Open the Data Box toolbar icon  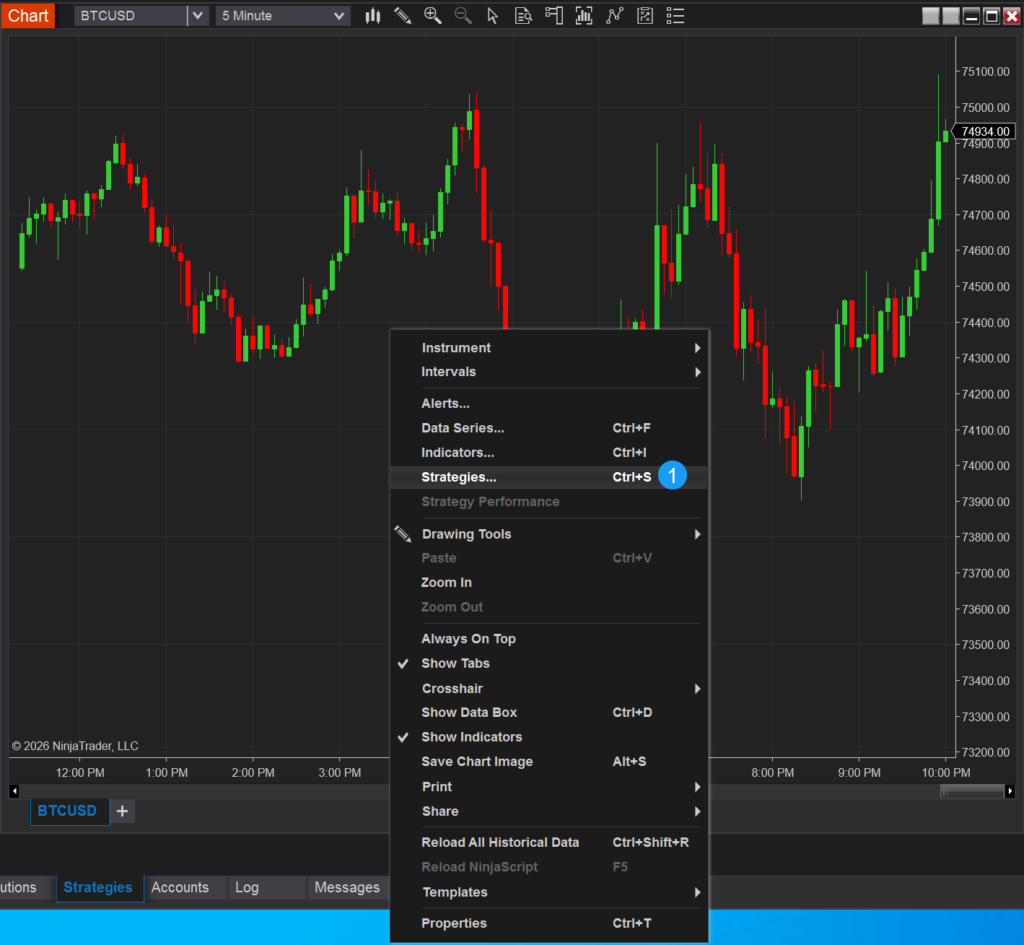pyautogui.click(x=523, y=16)
